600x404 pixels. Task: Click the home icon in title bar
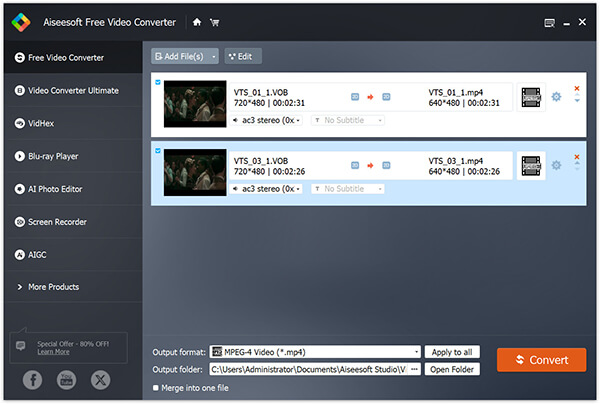[x=197, y=22]
